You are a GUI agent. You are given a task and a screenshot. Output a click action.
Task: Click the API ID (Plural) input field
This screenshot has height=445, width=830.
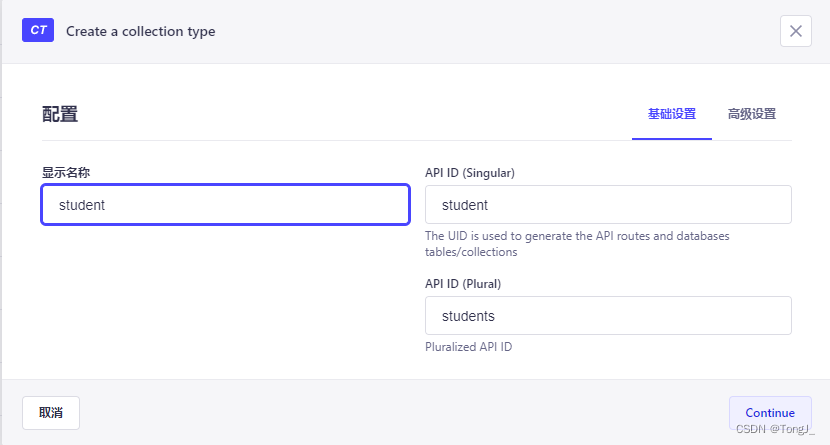tap(608, 316)
